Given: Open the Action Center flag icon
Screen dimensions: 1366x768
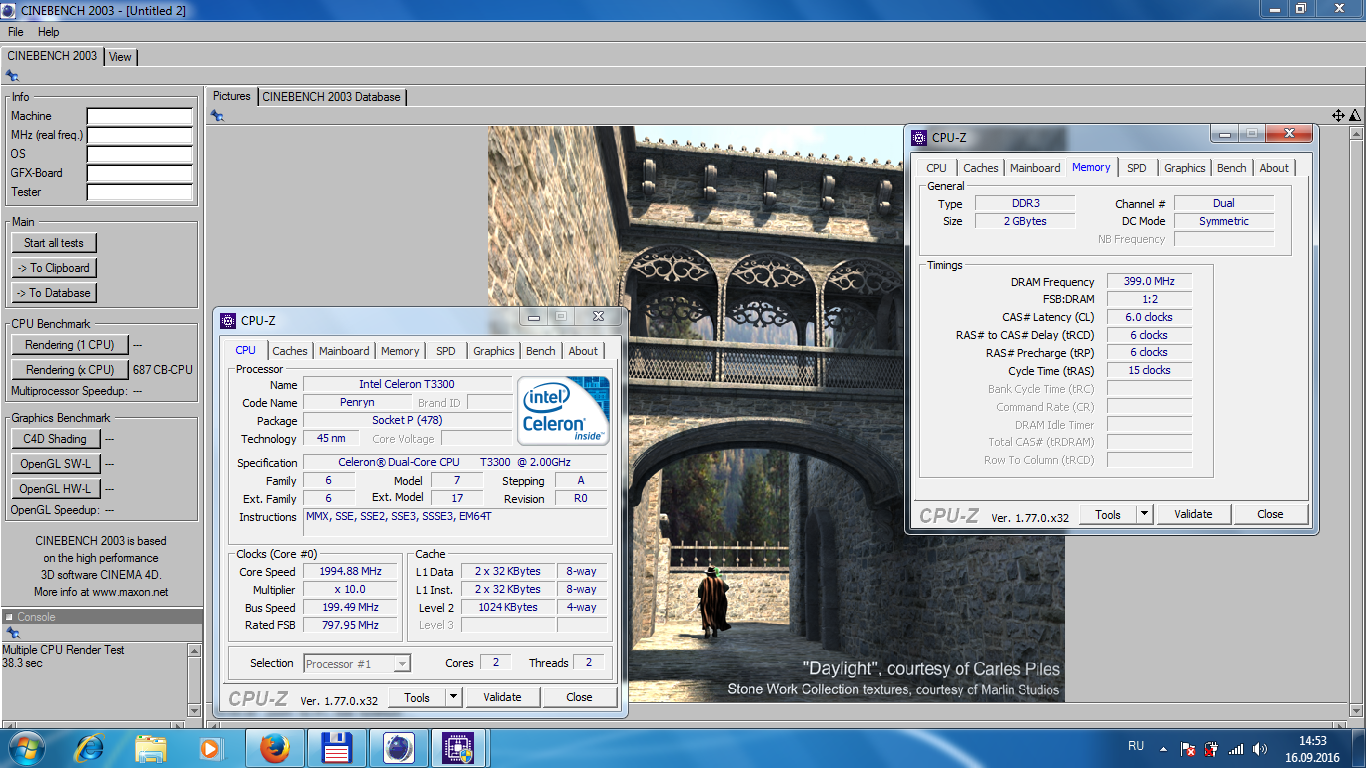Looking at the screenshot, I should pyautogui.click(x=1188, y=748).
